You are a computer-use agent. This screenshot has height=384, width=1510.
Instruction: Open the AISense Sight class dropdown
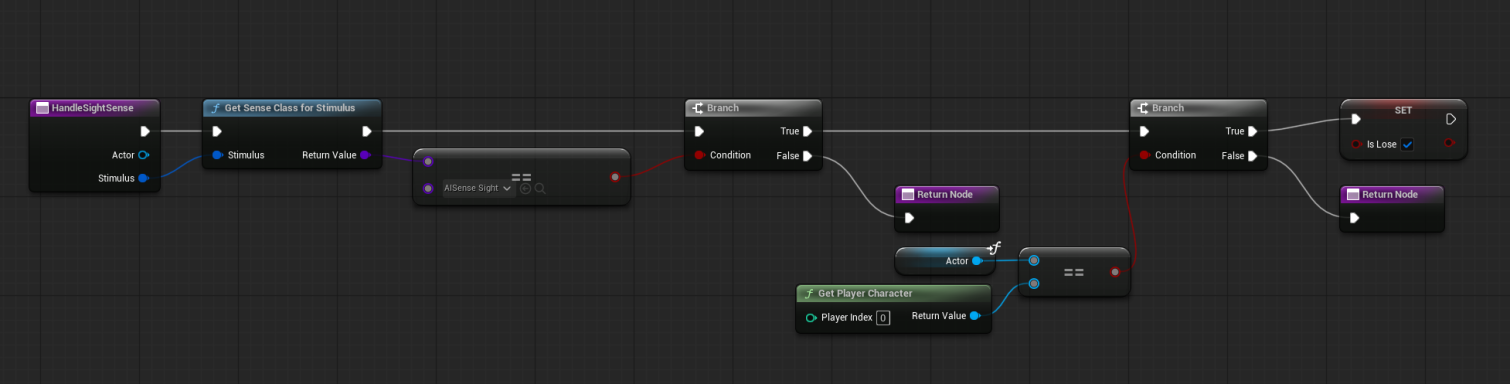click(x=478, y=188)
